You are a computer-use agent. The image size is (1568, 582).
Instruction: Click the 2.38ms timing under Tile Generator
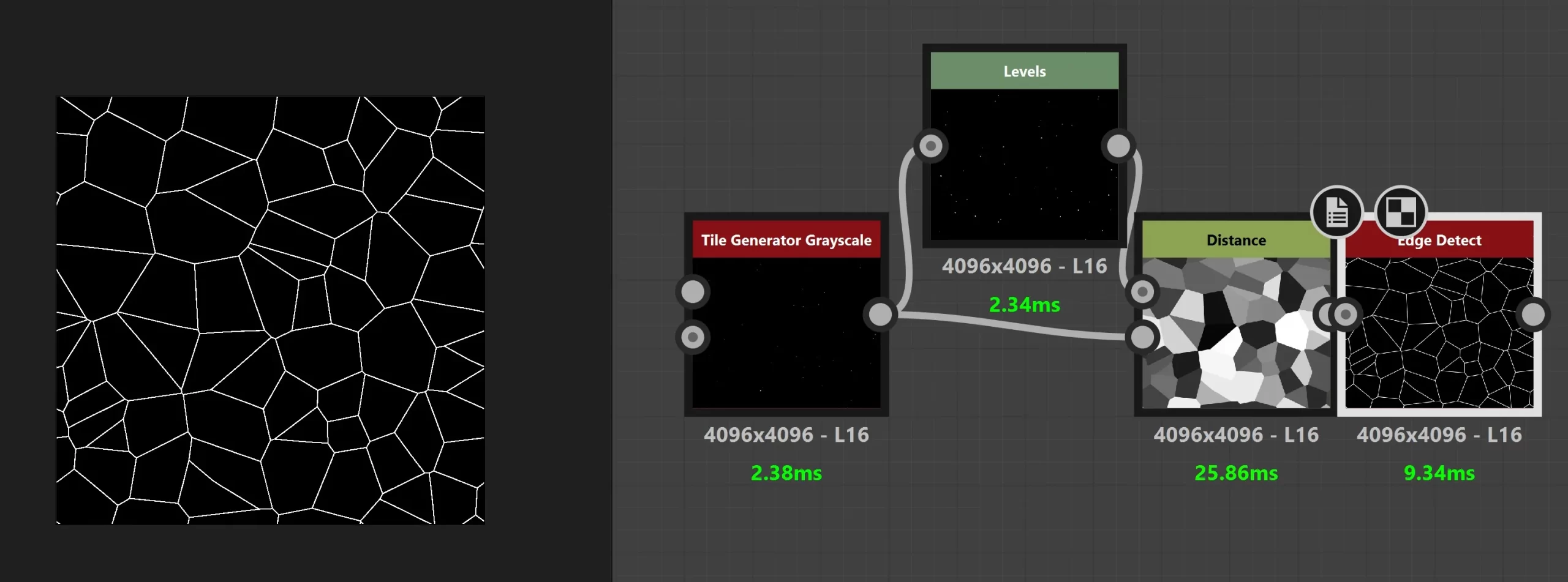pyautogui.click(x=786, y=472)
